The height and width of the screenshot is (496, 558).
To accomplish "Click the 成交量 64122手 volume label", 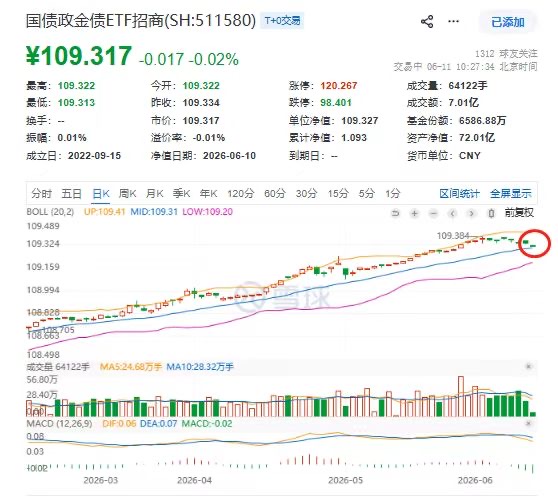I will click(x=58, y=366).
